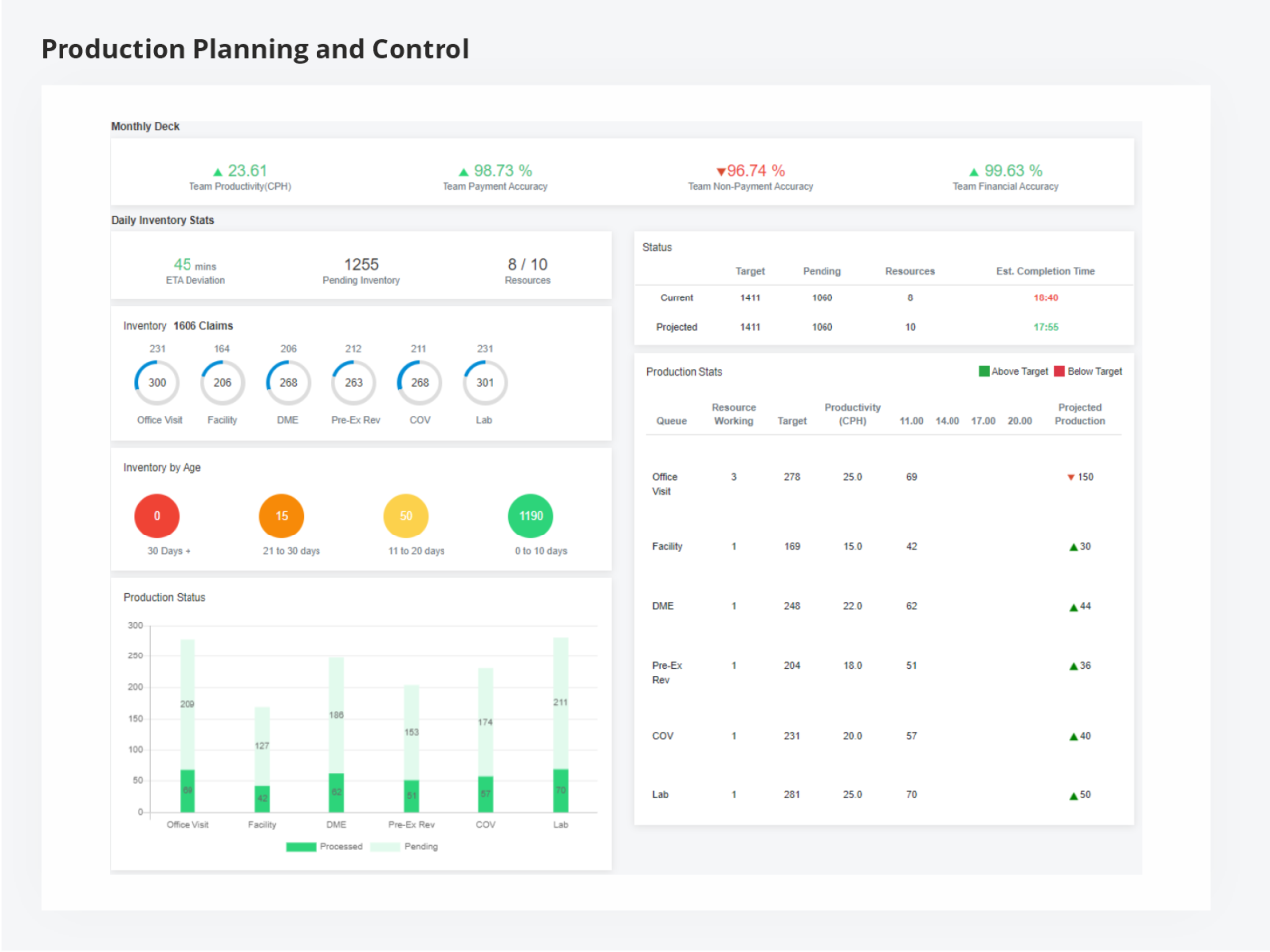Select the Office Visit inventory gauge
The height and width of the screenshot is (952, 1270).
[157, 382]
